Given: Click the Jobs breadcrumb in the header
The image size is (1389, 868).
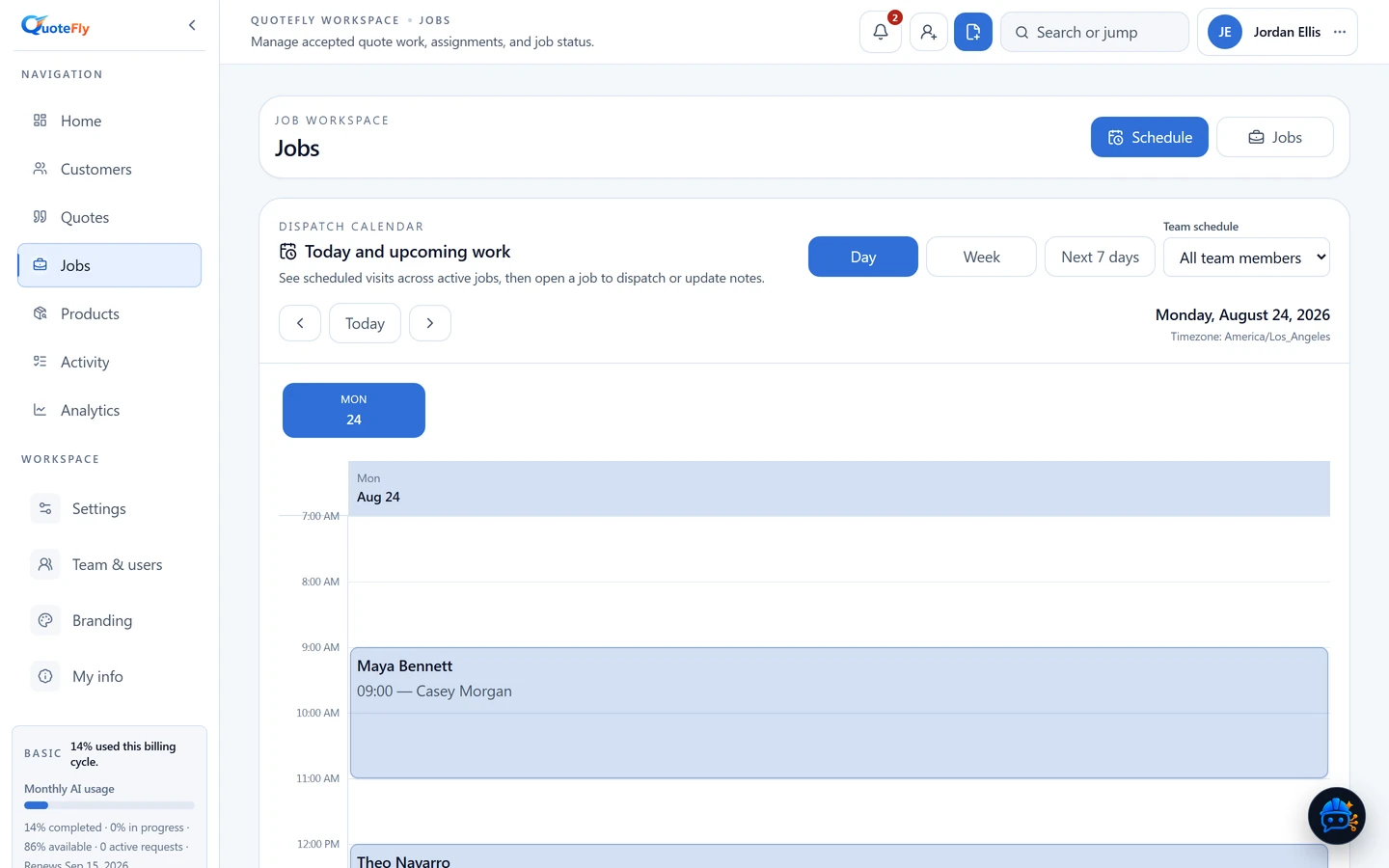Looking at the screenshot, I should click(x=434, y=20).
